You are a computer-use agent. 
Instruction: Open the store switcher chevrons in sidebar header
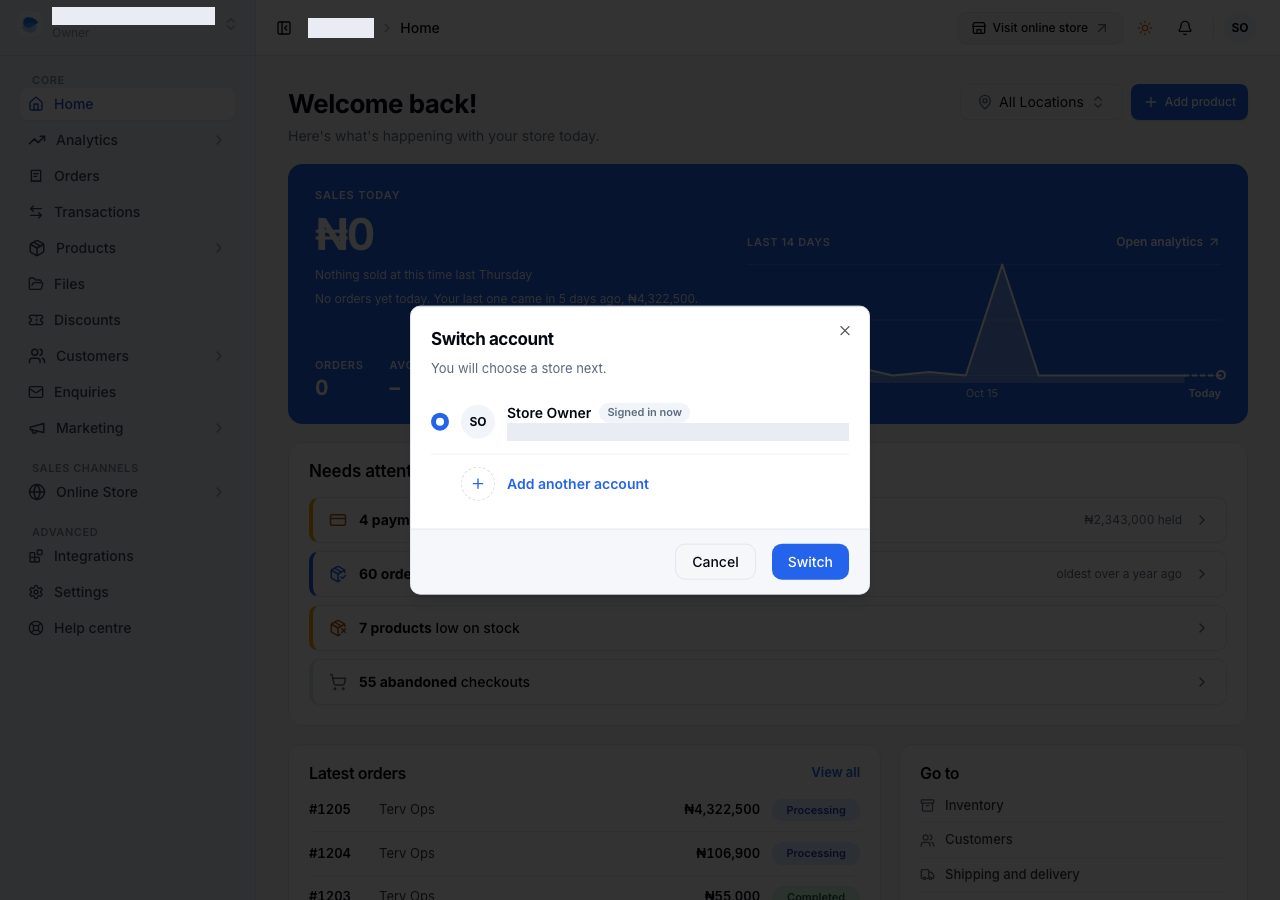tap(231, 23)
